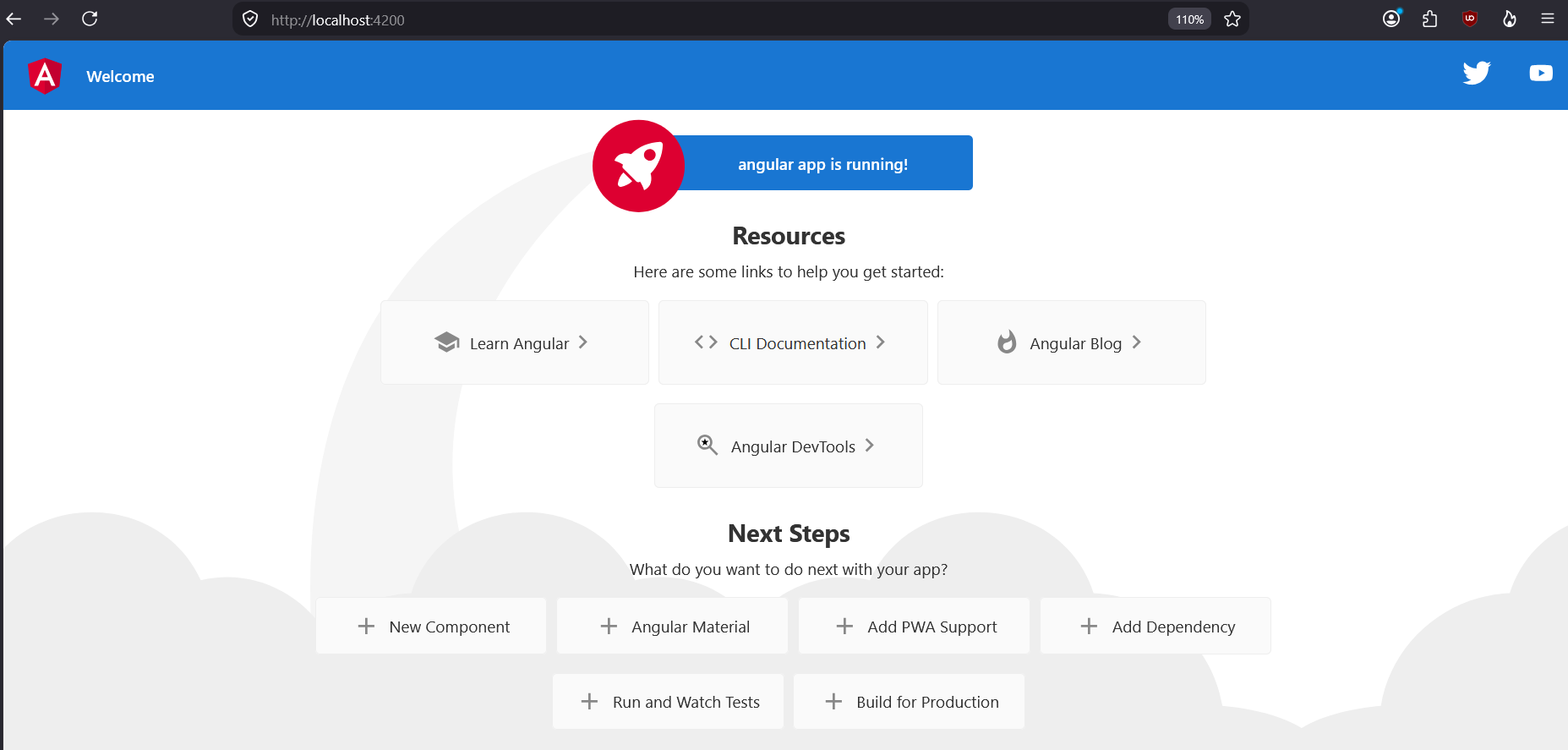1568x750 pixels.
Task: Click the flame icon in browser toolbar
Action: tap(1510, 19)
